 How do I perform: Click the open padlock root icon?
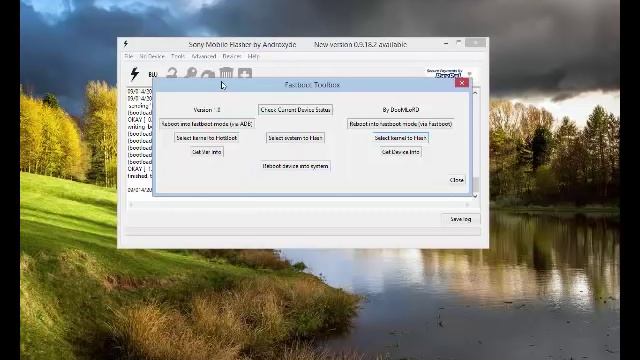pyautogui.click(x=172, y=73)
